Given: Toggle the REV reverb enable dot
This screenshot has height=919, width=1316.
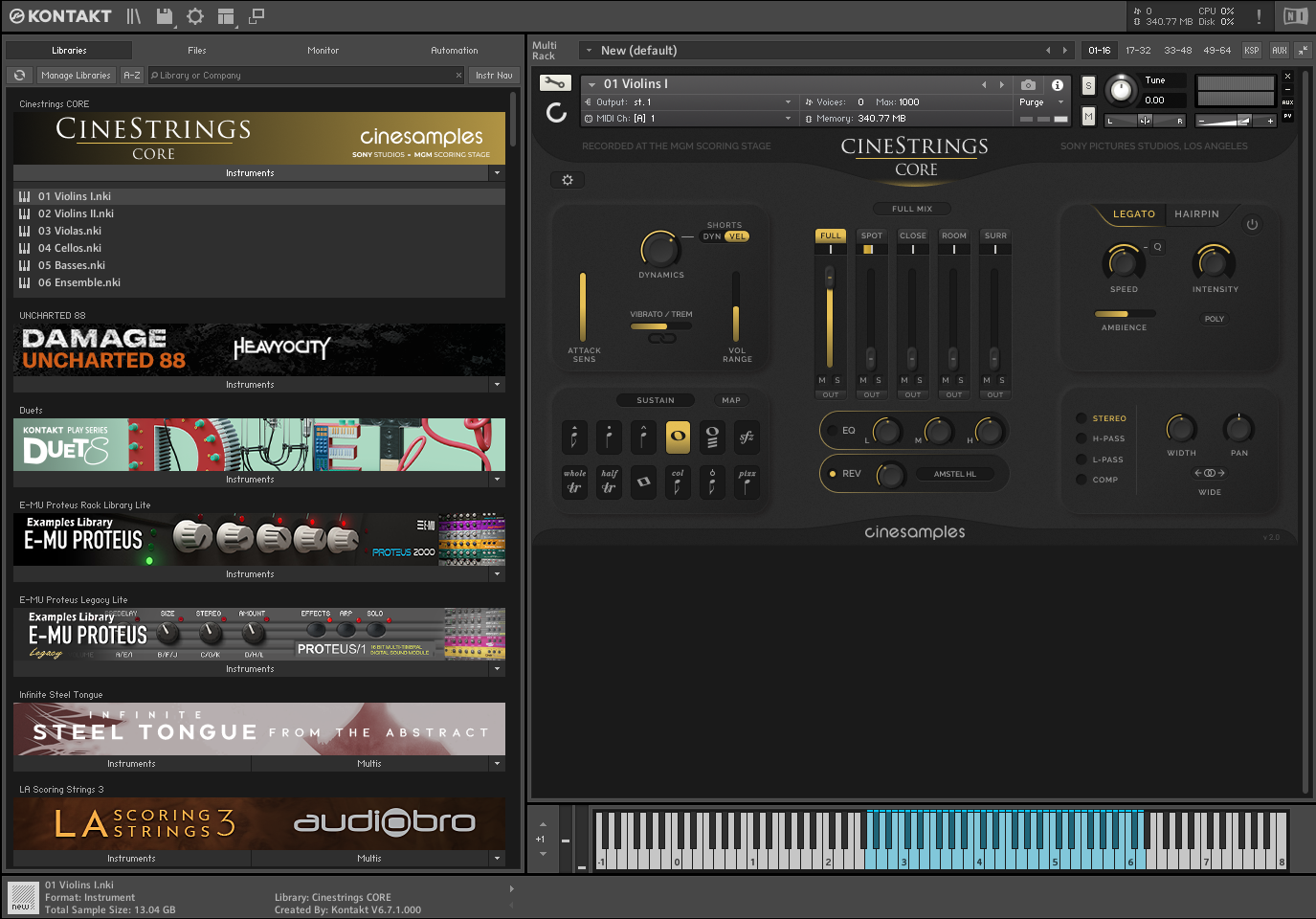Looking at the screenshot, I should click(x=833, y=474).
